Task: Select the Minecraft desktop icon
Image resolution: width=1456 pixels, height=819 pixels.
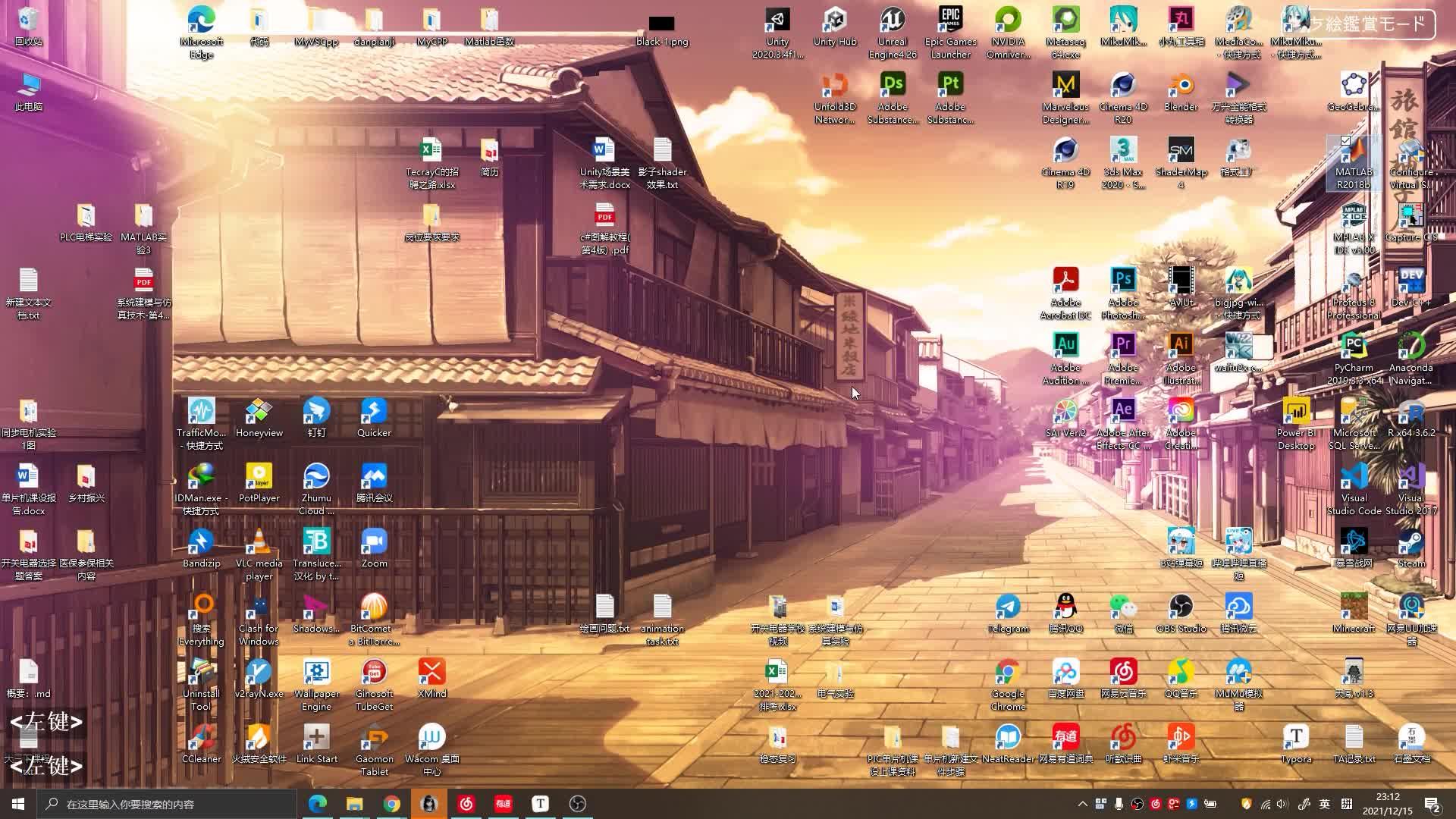Action: (x=1354, y=614)
